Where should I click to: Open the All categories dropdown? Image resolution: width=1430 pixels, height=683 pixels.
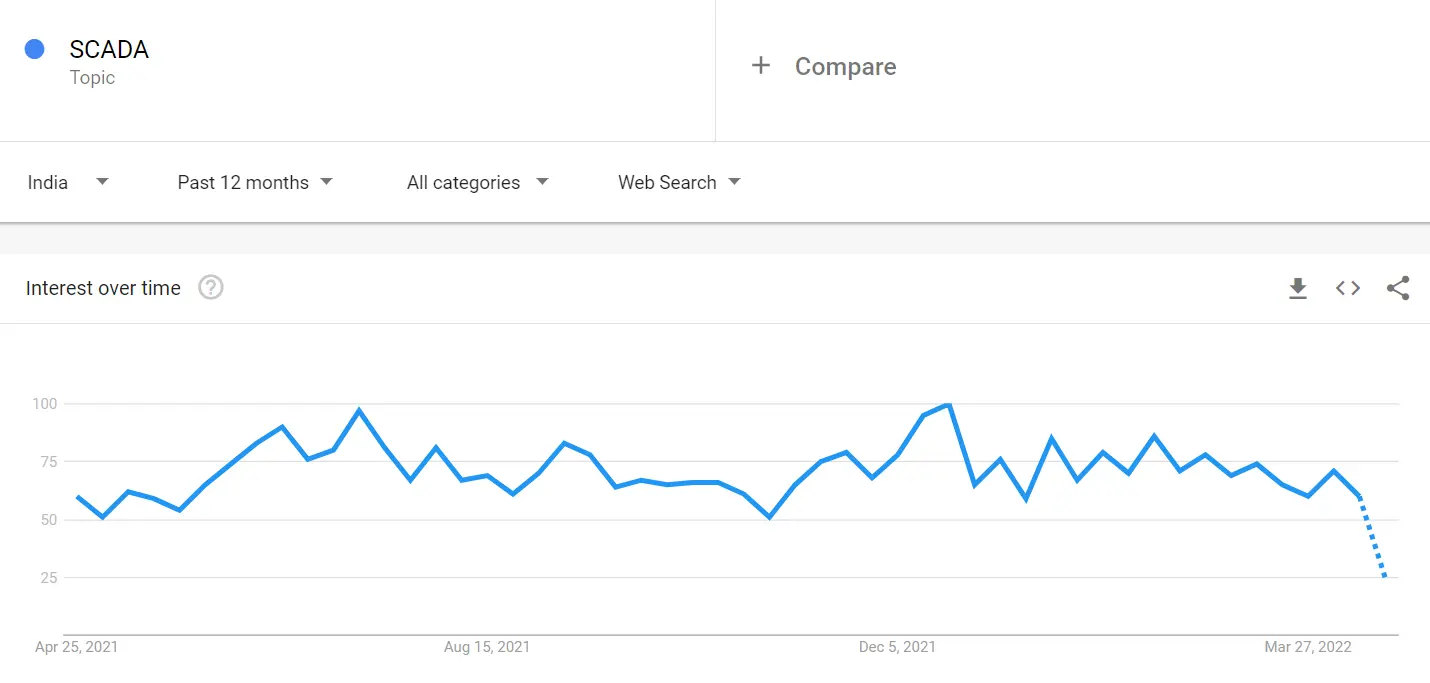click(478, 182)
